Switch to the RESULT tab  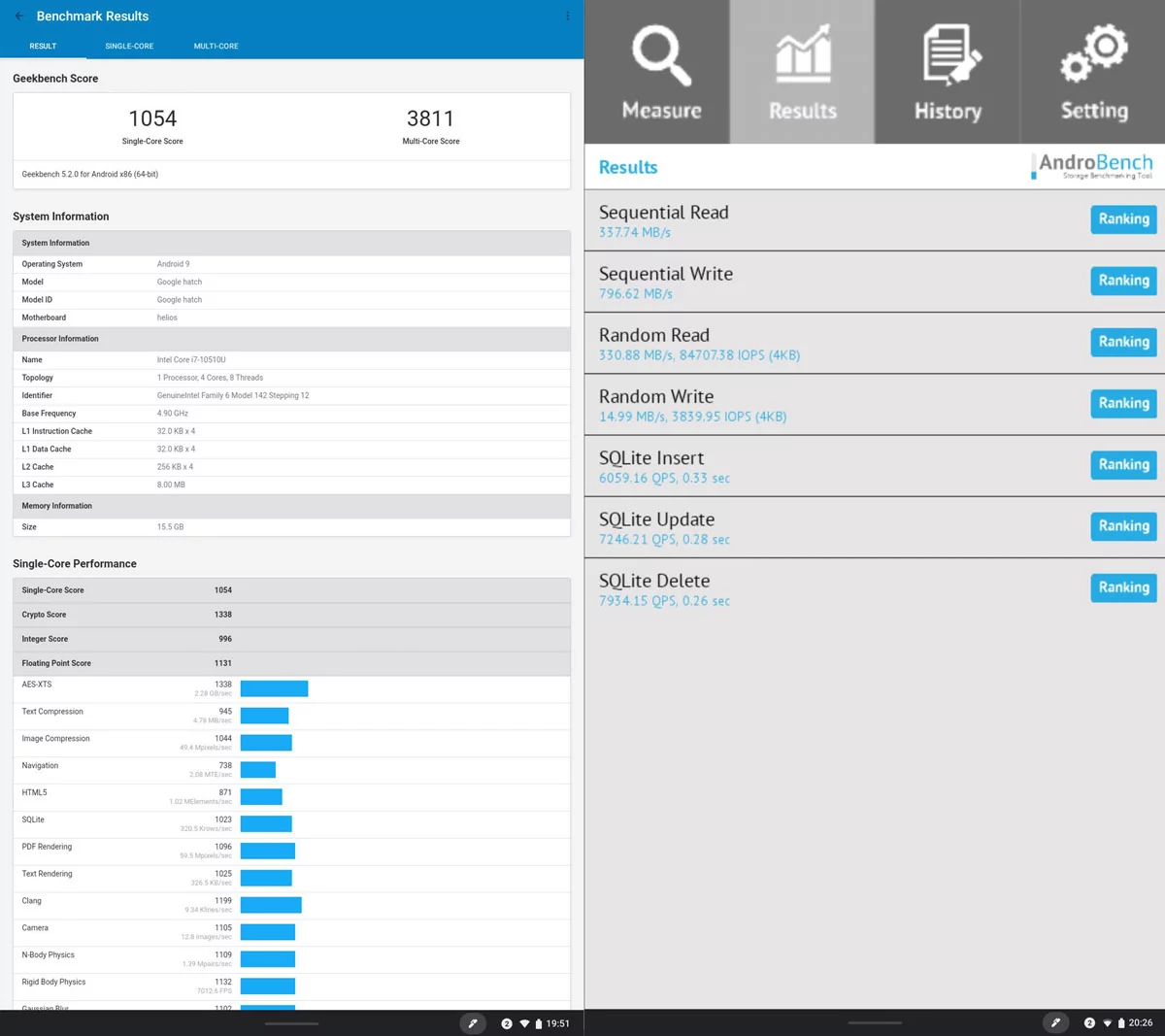[x=43, y=46]
